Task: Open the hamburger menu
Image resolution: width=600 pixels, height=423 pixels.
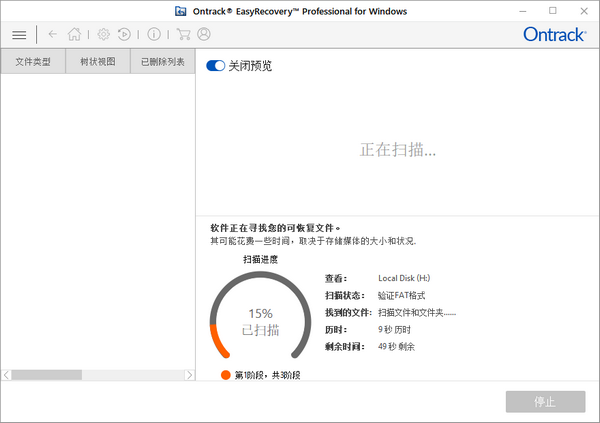Action: click(19, 35)
